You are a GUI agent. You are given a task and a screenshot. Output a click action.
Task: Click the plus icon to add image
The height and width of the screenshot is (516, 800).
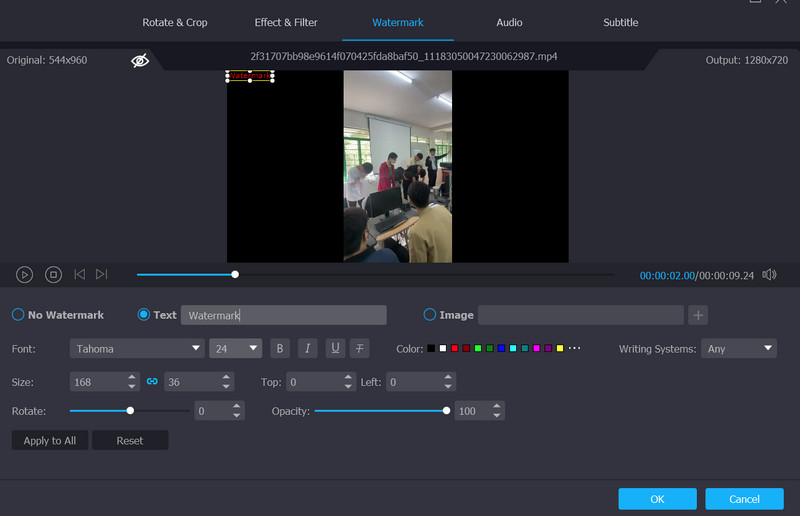pos(698,315)
